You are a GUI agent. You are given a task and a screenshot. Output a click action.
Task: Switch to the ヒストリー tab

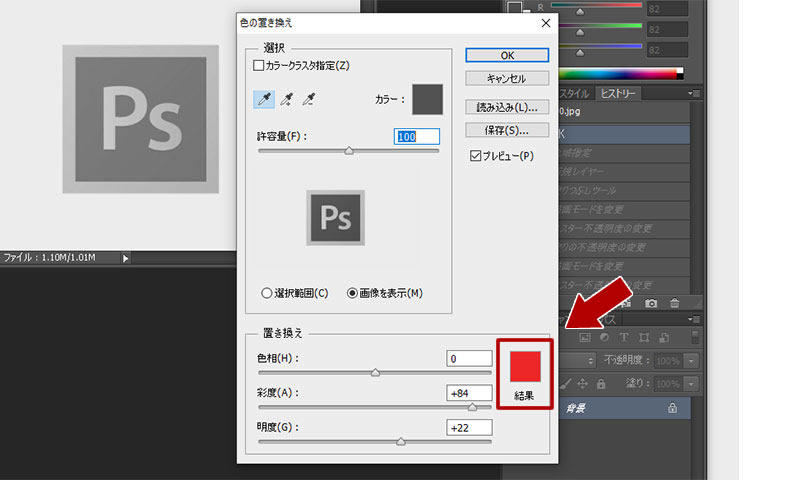618,93
